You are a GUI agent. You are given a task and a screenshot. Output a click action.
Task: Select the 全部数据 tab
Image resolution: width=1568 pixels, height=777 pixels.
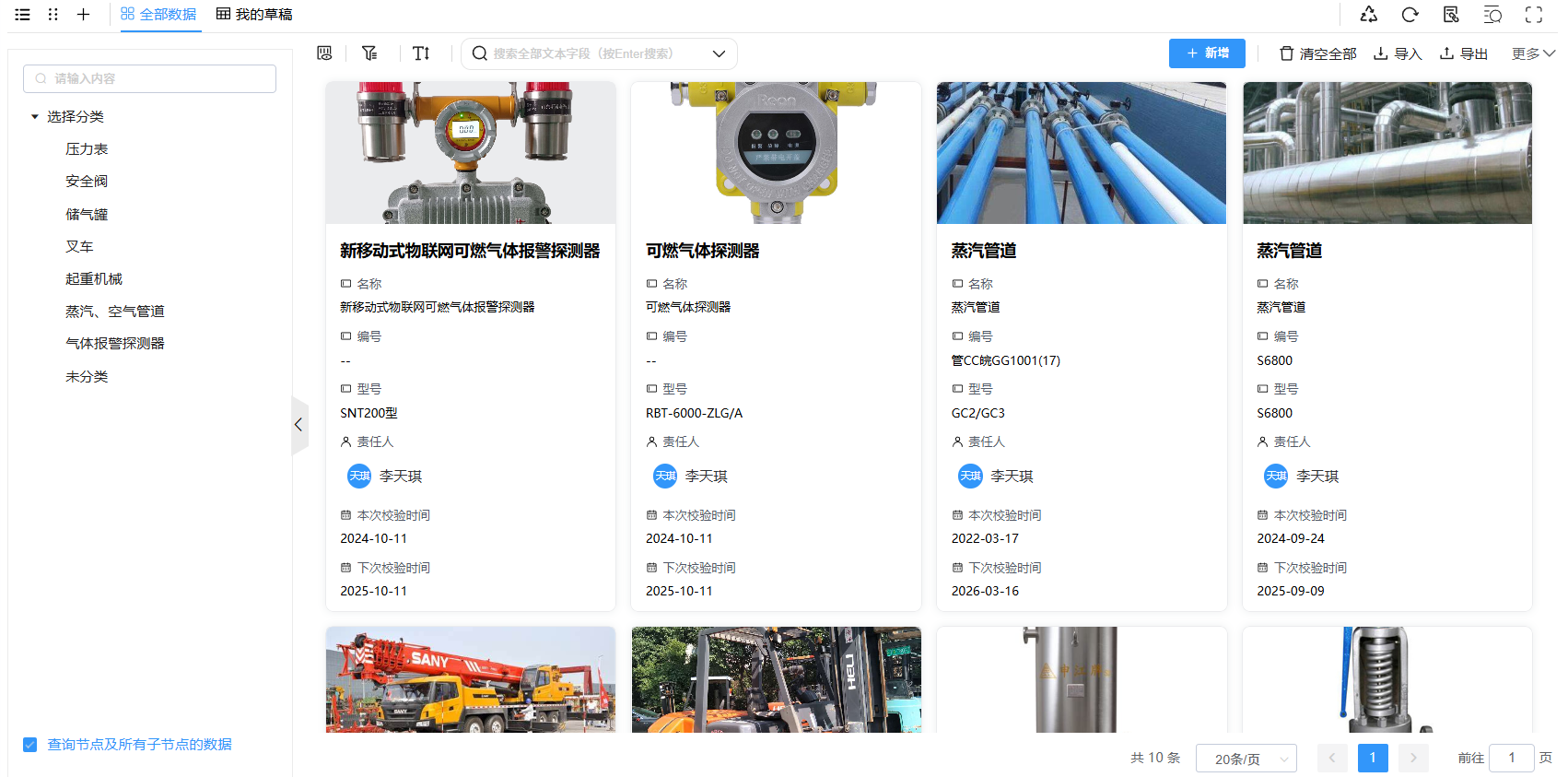[159, 15]
